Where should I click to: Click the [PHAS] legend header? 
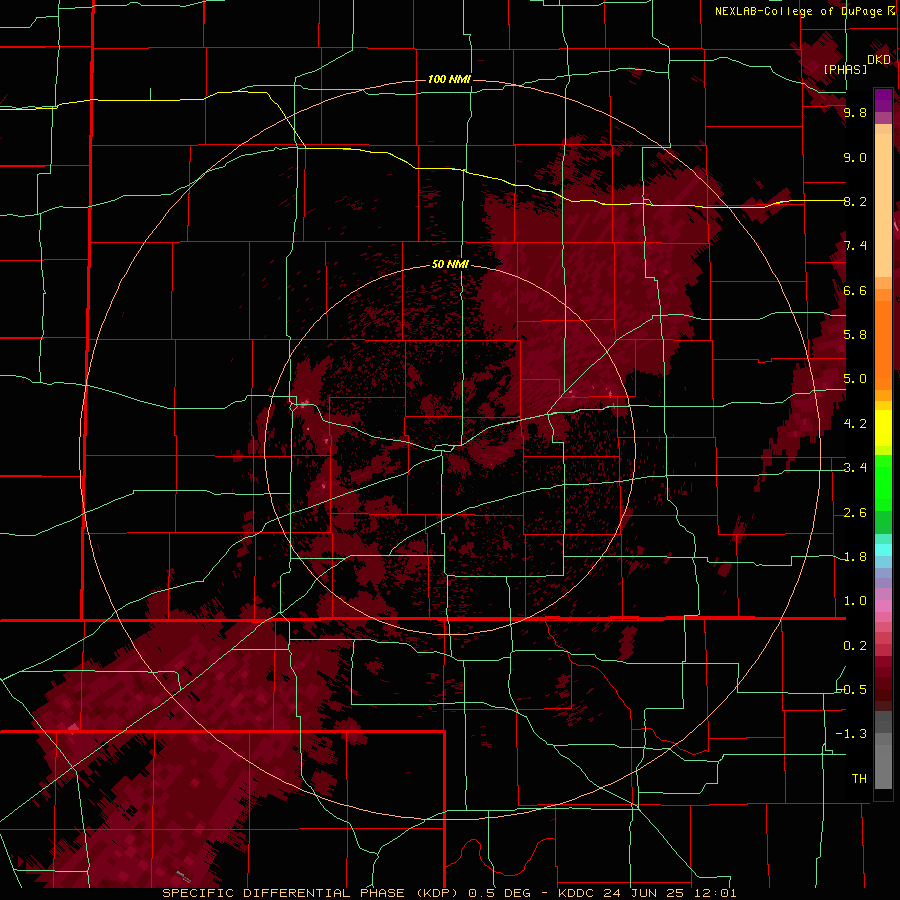pos(845,69)
